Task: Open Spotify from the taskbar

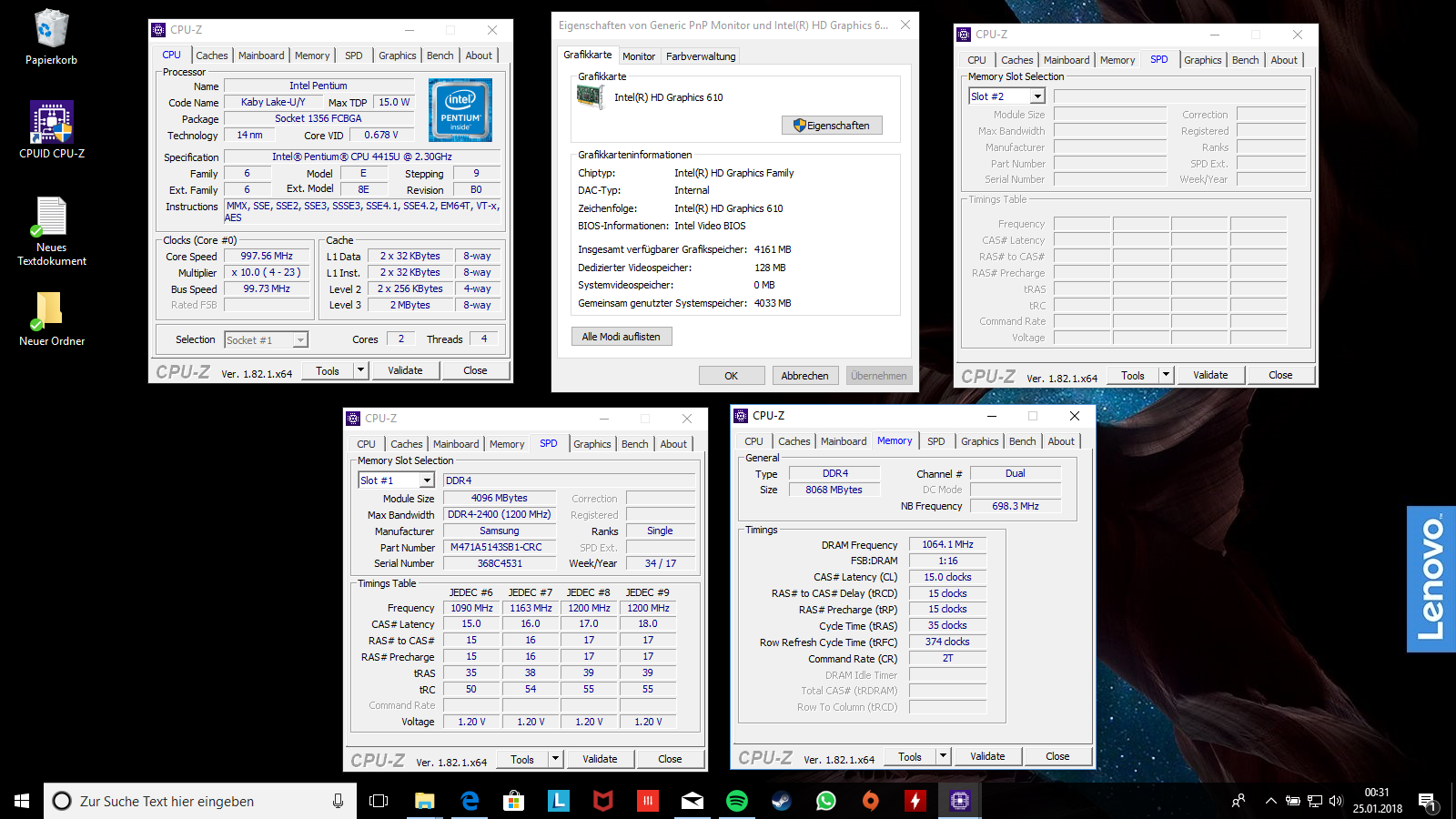Action: (x=737, y=801)
